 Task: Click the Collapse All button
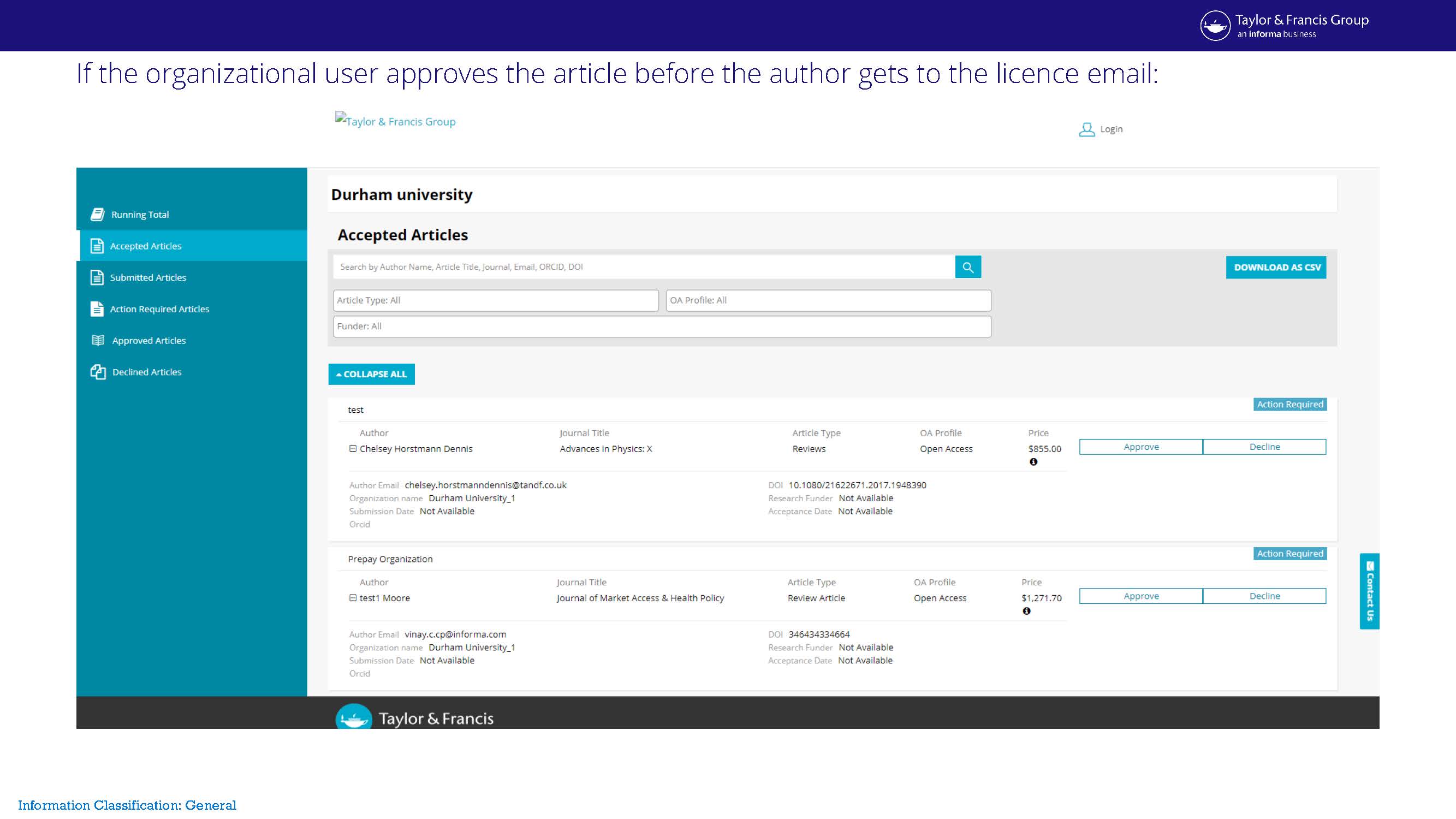pos(371,374)
